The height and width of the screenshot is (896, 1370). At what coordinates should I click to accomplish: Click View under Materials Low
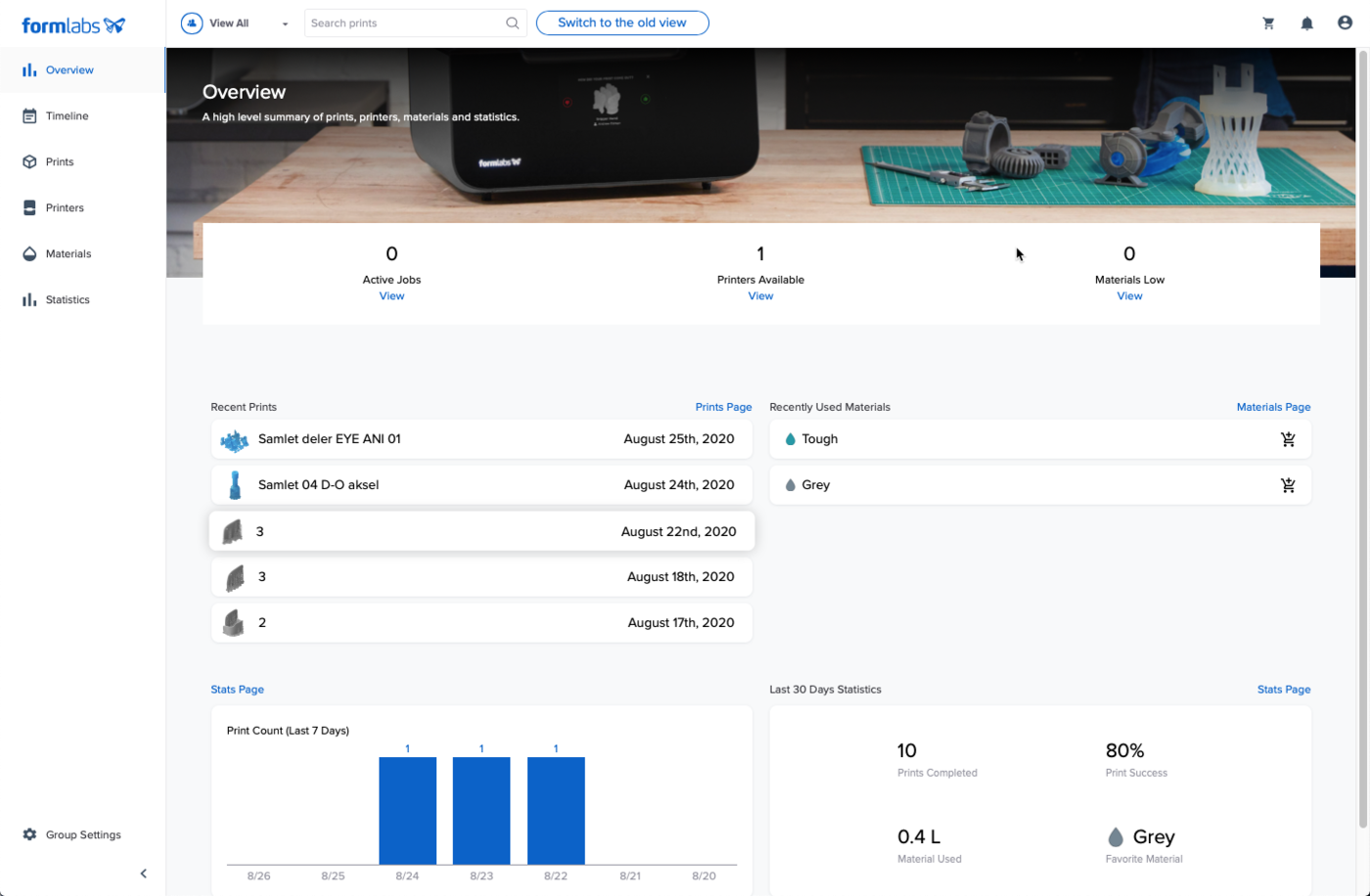[1129, 296]
